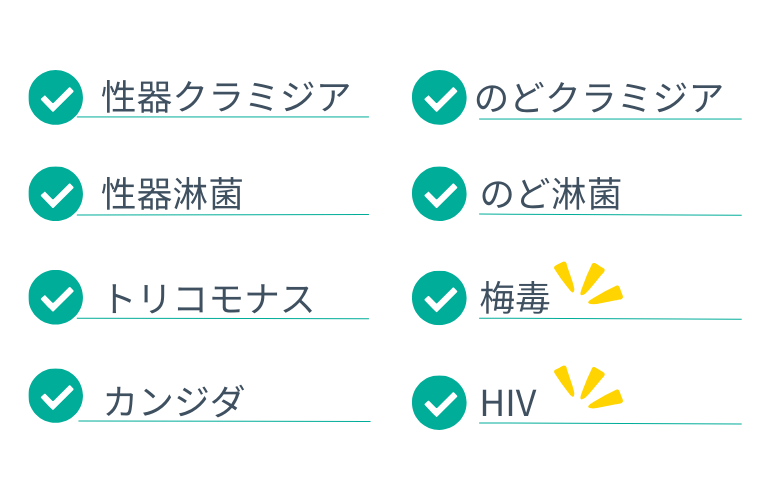770x500 pixels.
Task: Click the check icon for のどクラミジア
Action: click(439, 98)
